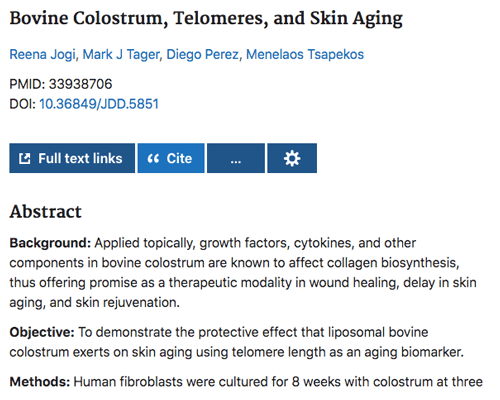The width and height of the screenshot is (500, 400).
Task: Select author Menelaos Tsapekos
Action: click(x=305, y=55)
